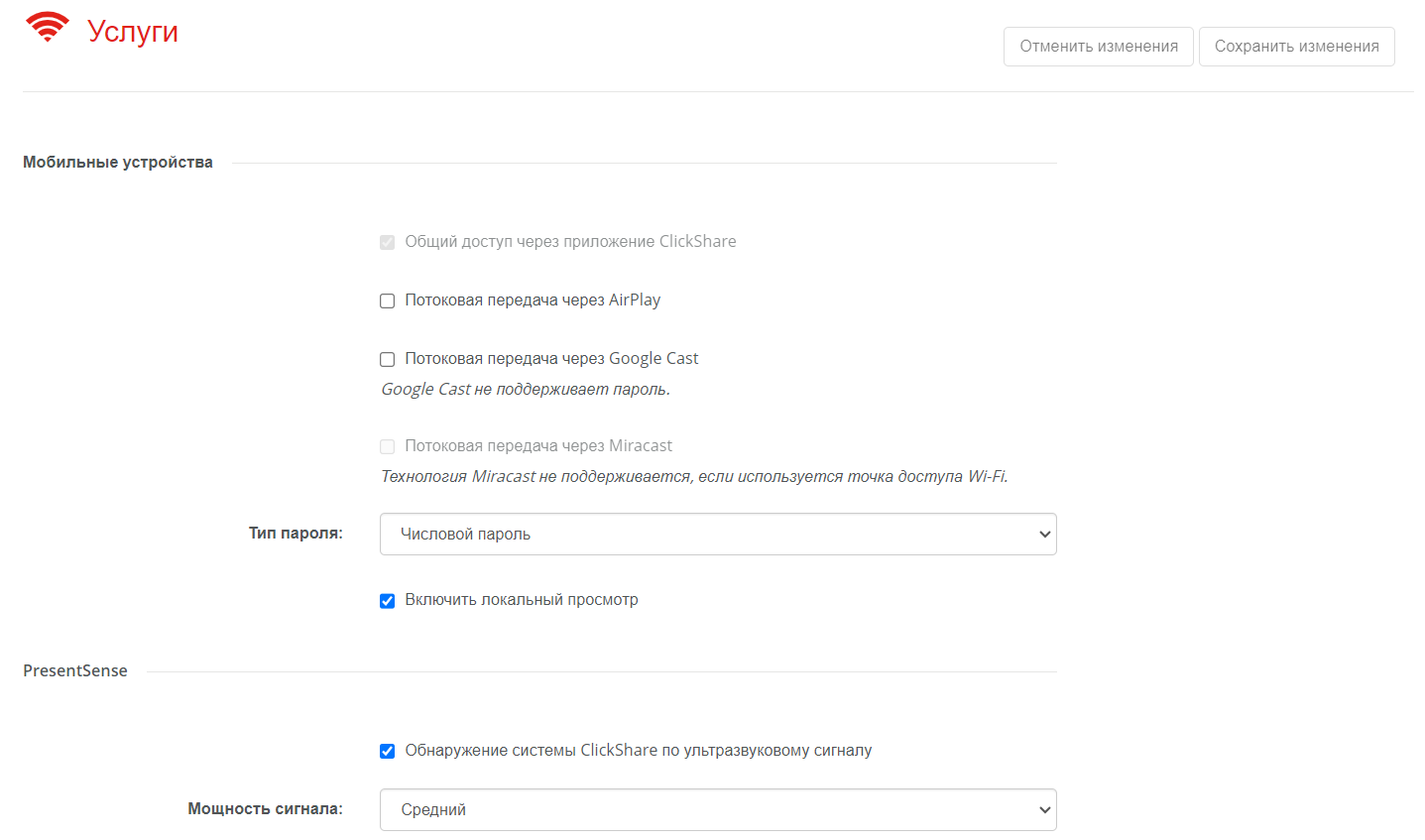Disable the Включить локальный просмотр checkbox

pyautogui.click(x=388, y=600)
